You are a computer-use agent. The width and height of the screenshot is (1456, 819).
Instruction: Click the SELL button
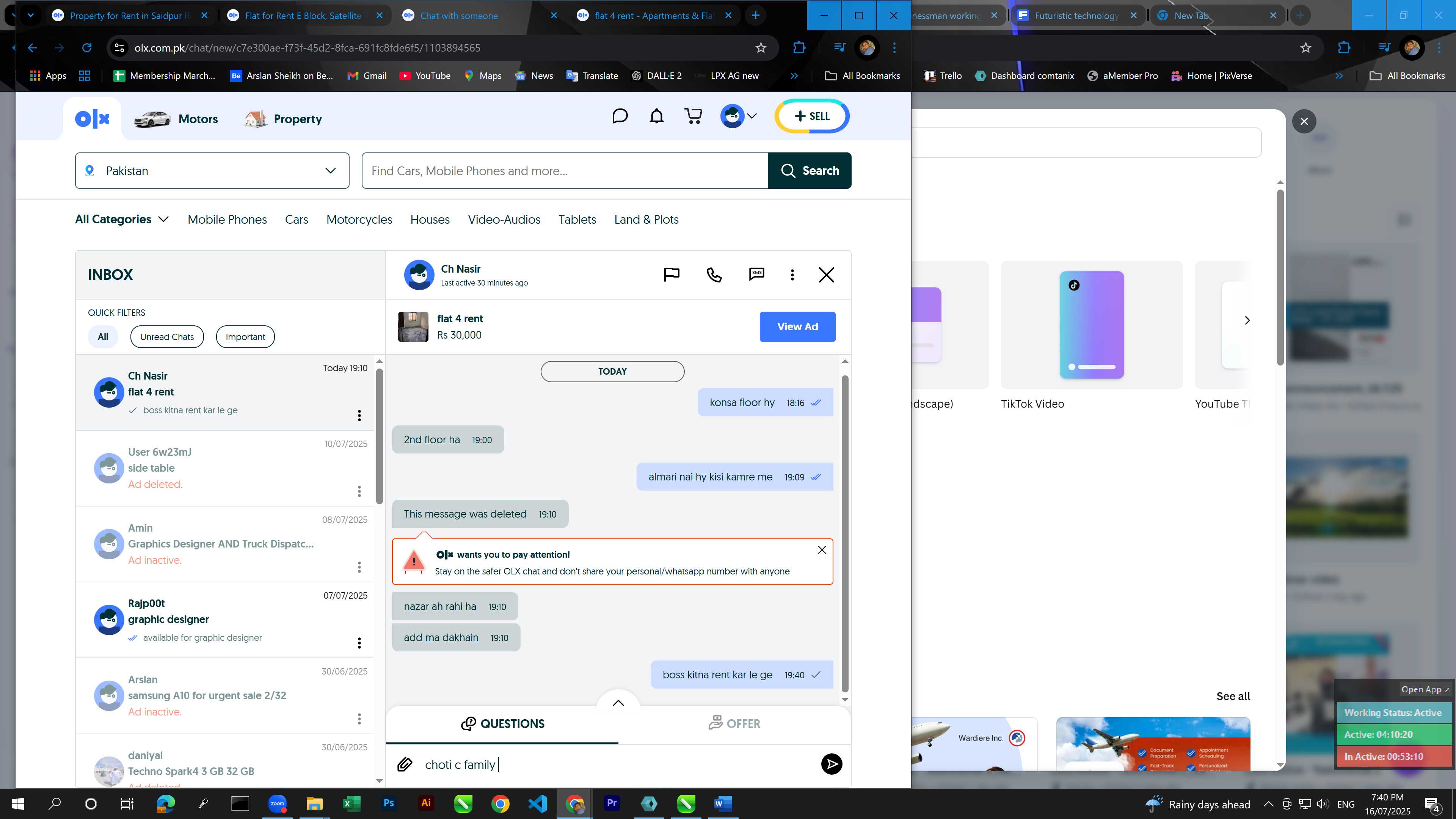coord(812,116)
